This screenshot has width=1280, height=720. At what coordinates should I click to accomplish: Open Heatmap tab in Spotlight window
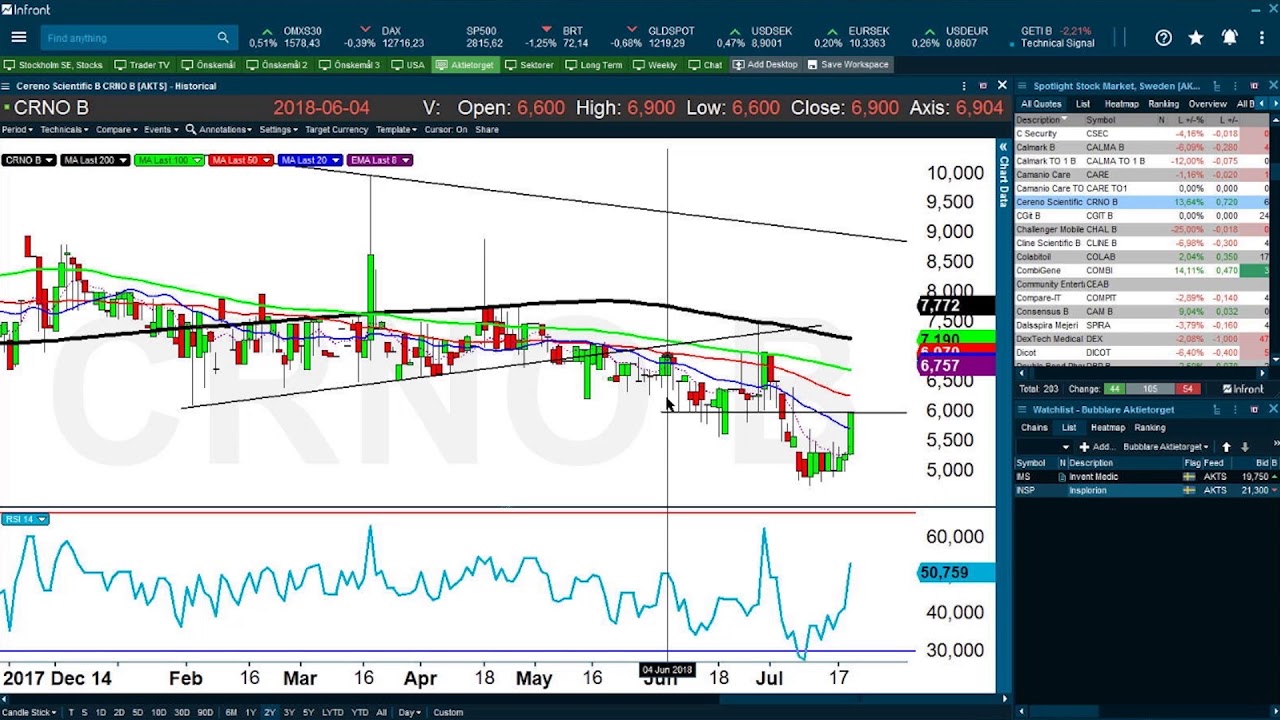coord(1121,104)
